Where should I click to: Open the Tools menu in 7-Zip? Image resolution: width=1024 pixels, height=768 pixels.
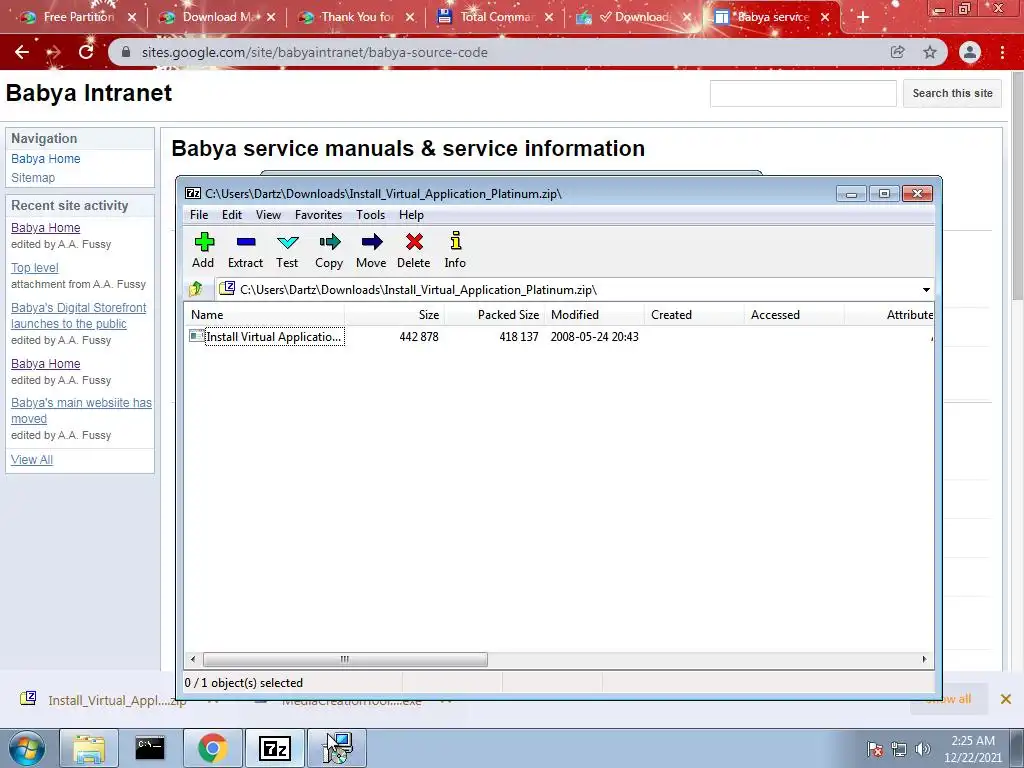pos(370,215)
